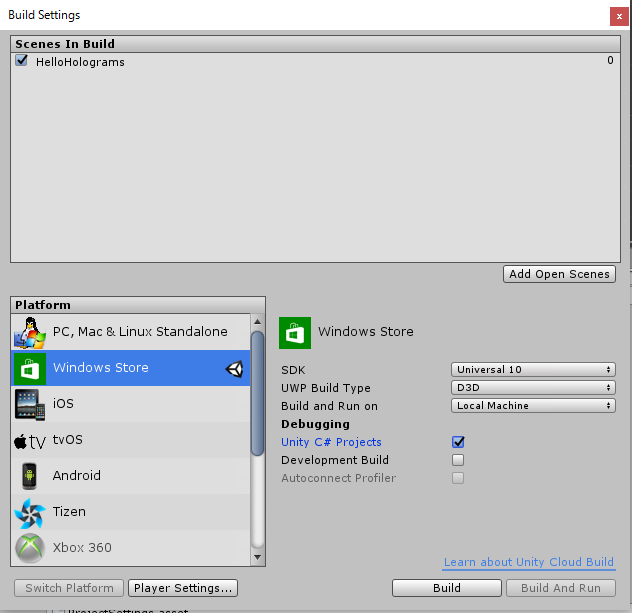Click the Android robot platform icon
632x613 pixels.
(29, 476)
